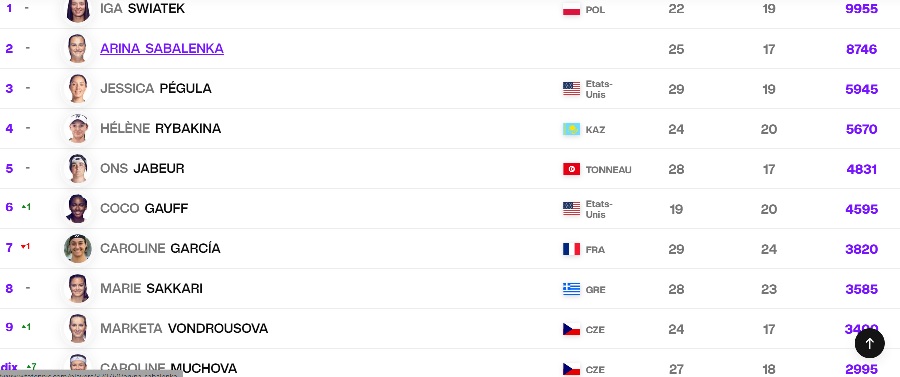Screen dimensions: 900x377
Task: Click Jessica Pégula's USA flag icon
Action: pyautogui.click(x=571, y=89)
